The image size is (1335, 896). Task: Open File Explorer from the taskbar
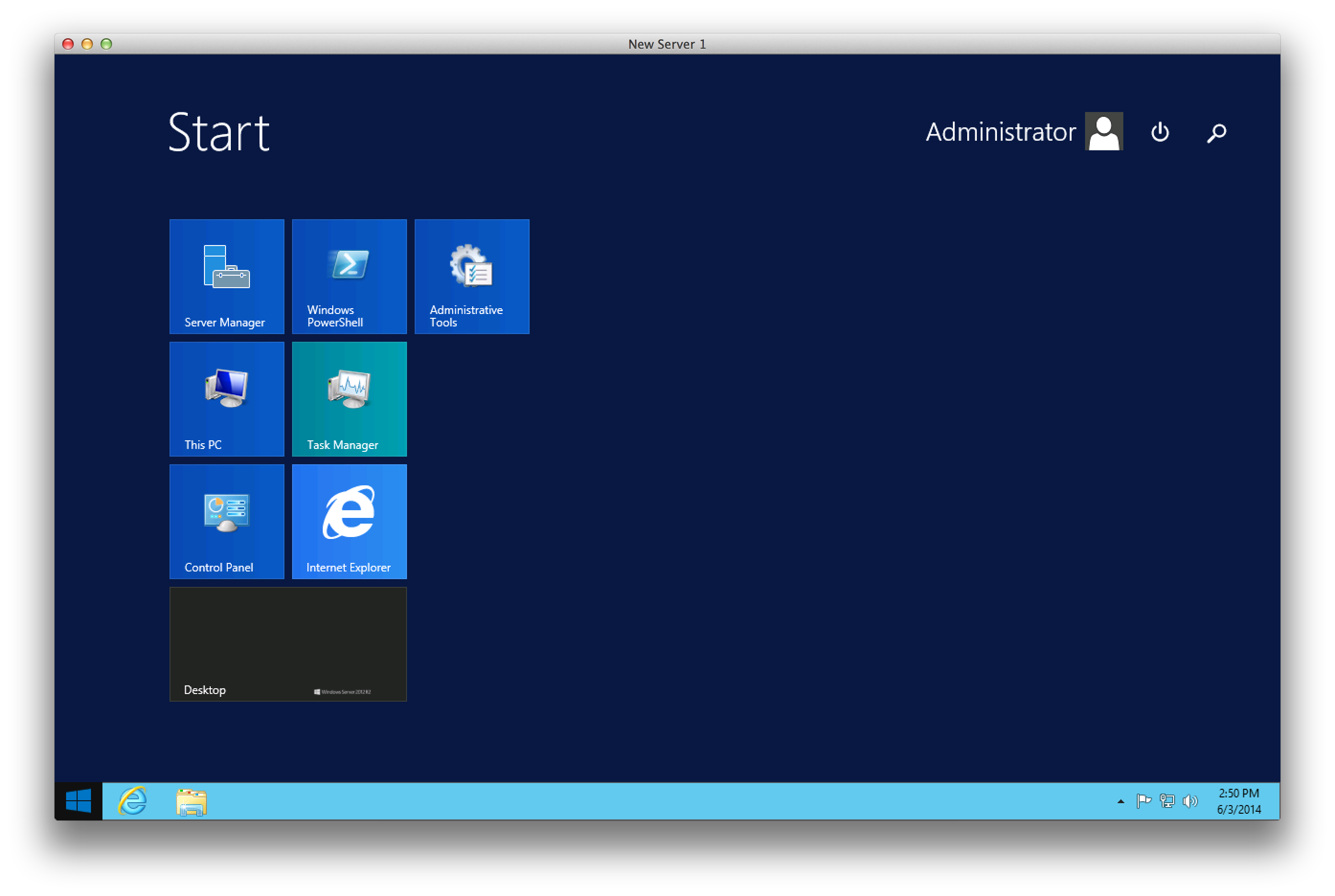click(191, 801)
